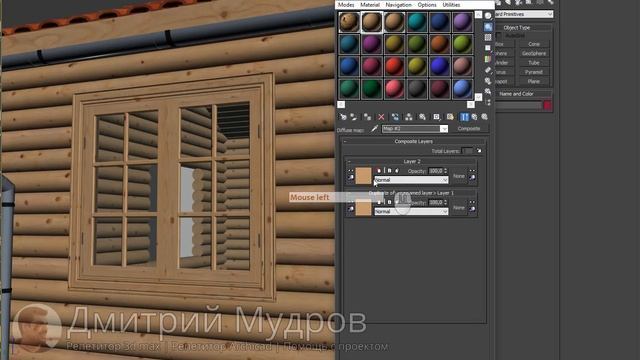Open the Utilities menu
The image size is (640, 360).
[451, 4]
